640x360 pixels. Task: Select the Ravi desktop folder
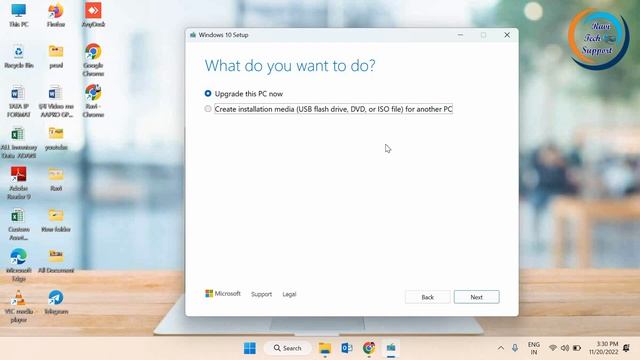[56, 179]
